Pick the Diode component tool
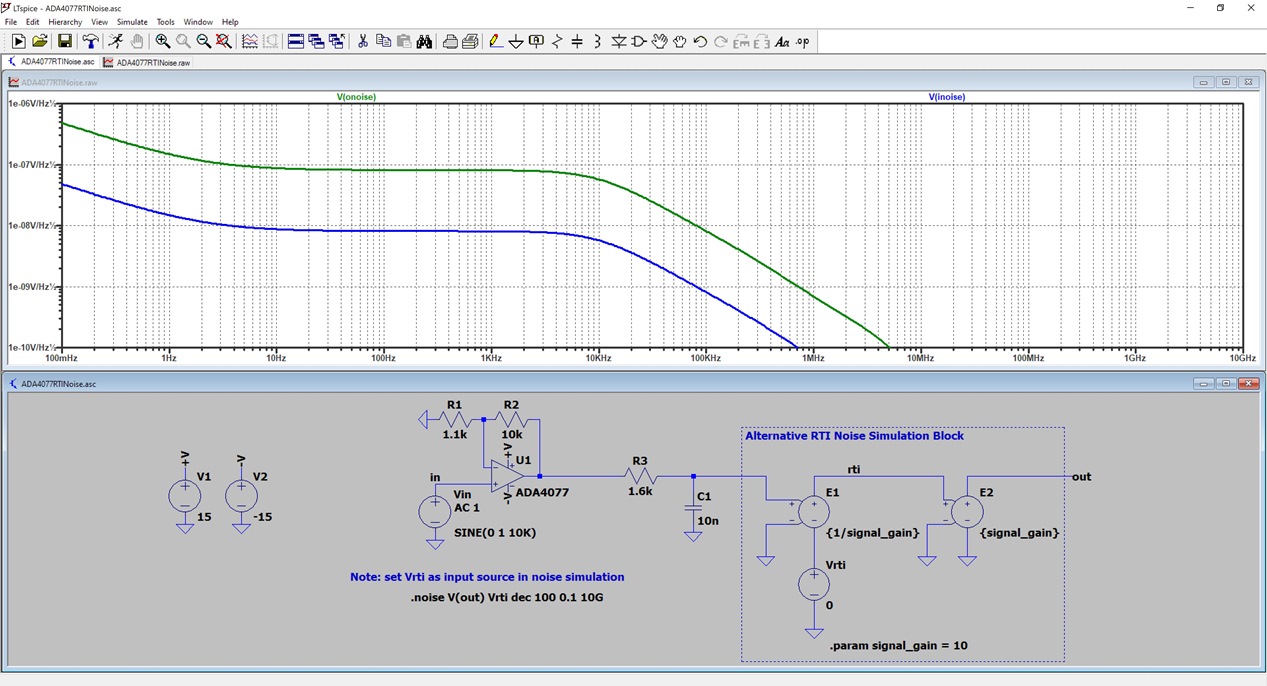1267x686 pixels. (619, 41)
